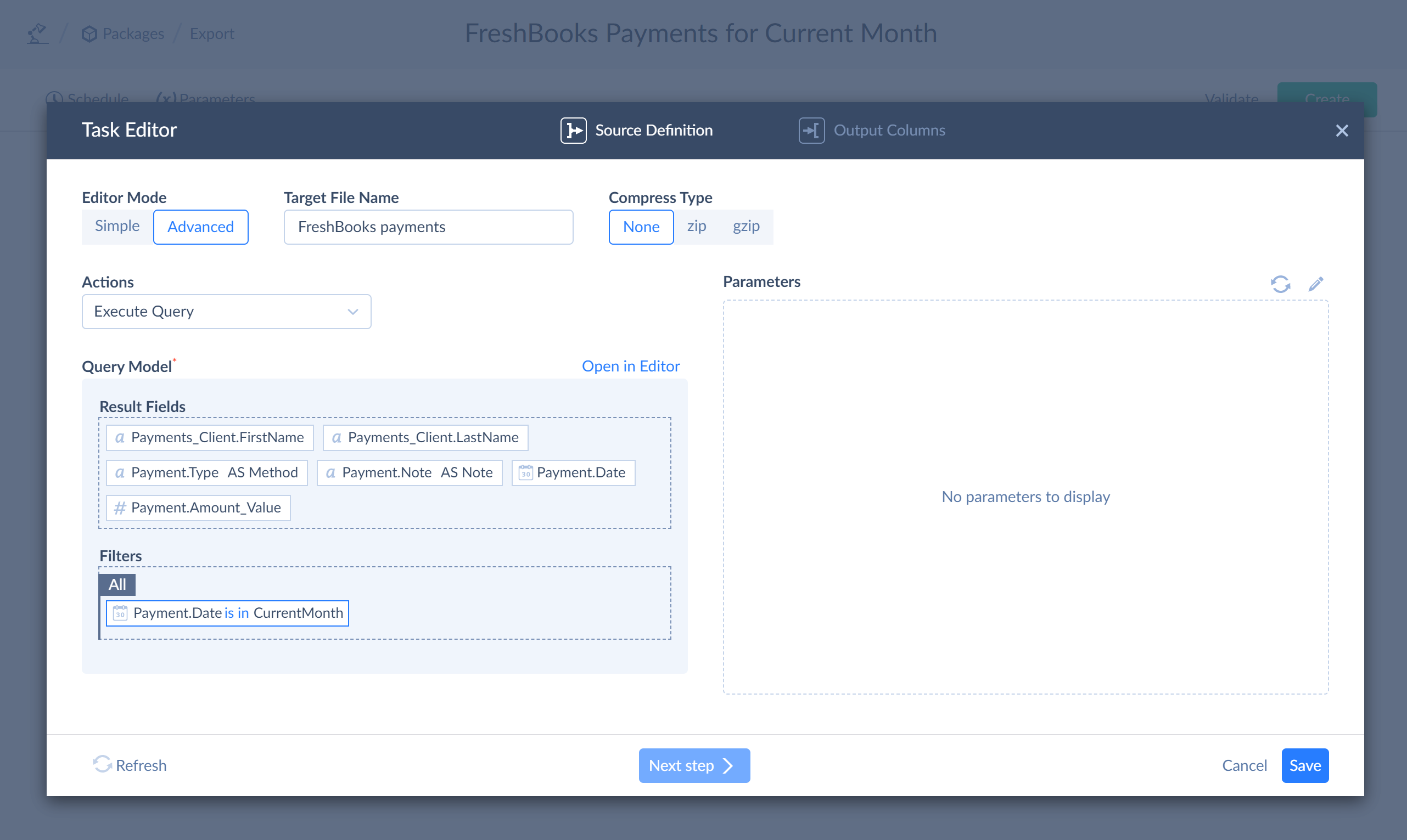Screen dimensions: 1407x840
Task: Choose zip compress type
Action: coord(697,226)
